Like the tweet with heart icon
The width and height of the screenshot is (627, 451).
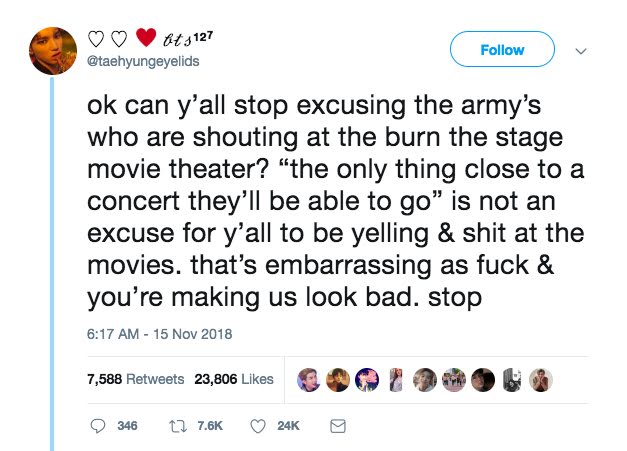click(258, 426)
